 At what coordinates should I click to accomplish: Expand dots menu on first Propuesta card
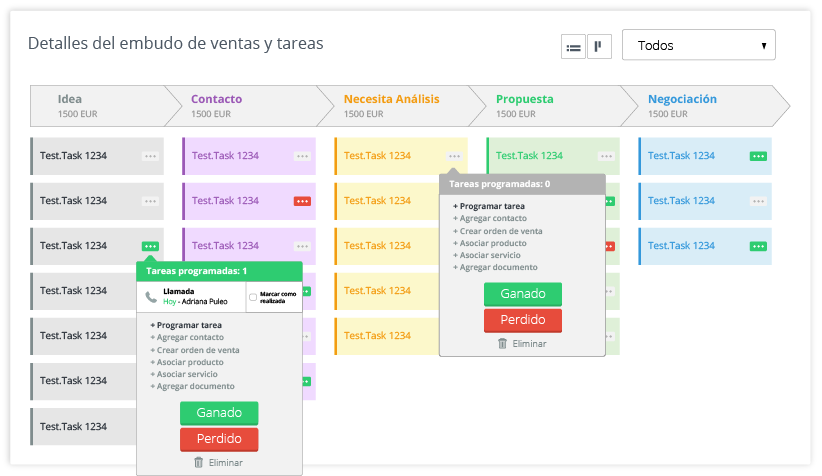606,156
